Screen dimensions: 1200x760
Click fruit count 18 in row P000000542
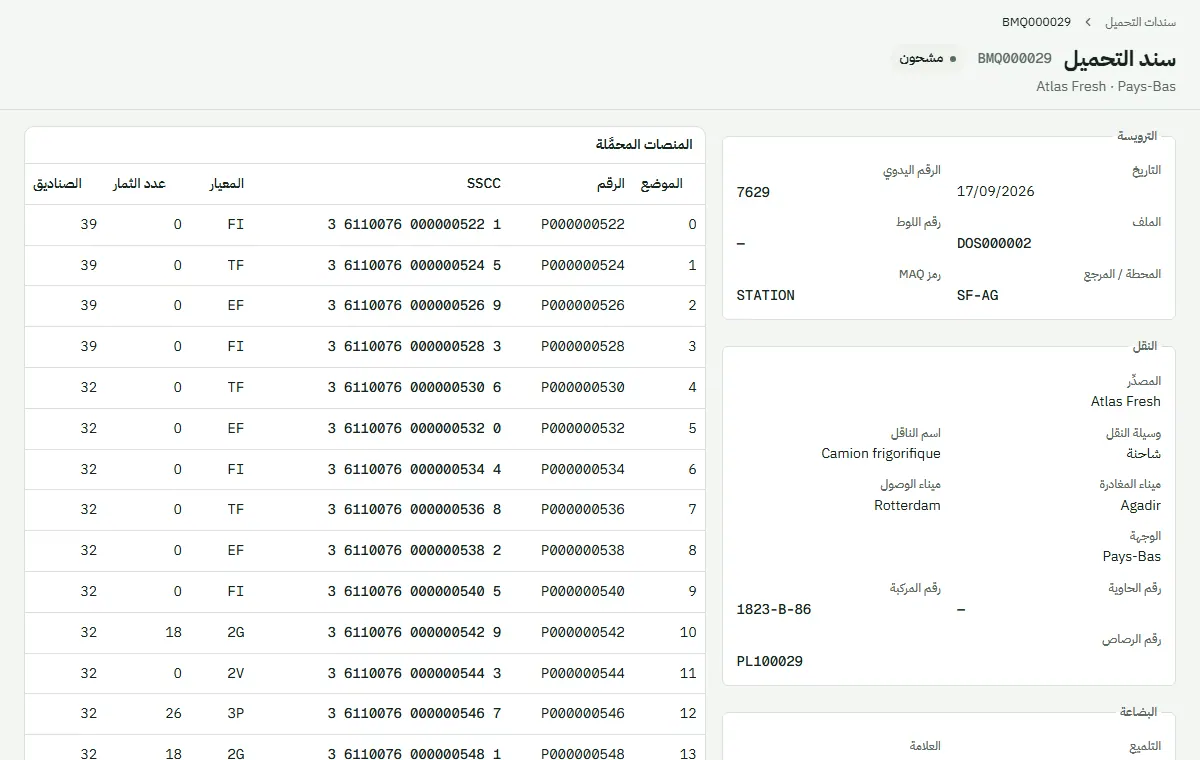click(173, 633)
